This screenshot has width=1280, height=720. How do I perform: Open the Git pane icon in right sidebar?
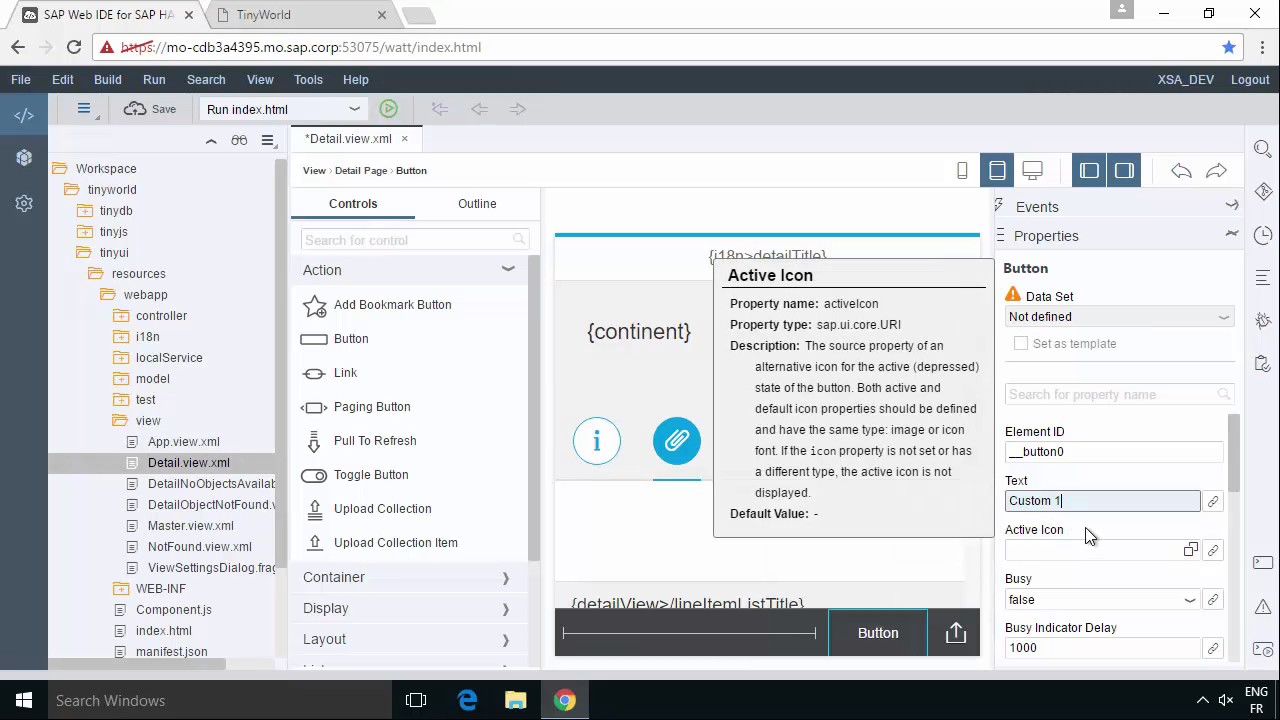point(1263,192)
